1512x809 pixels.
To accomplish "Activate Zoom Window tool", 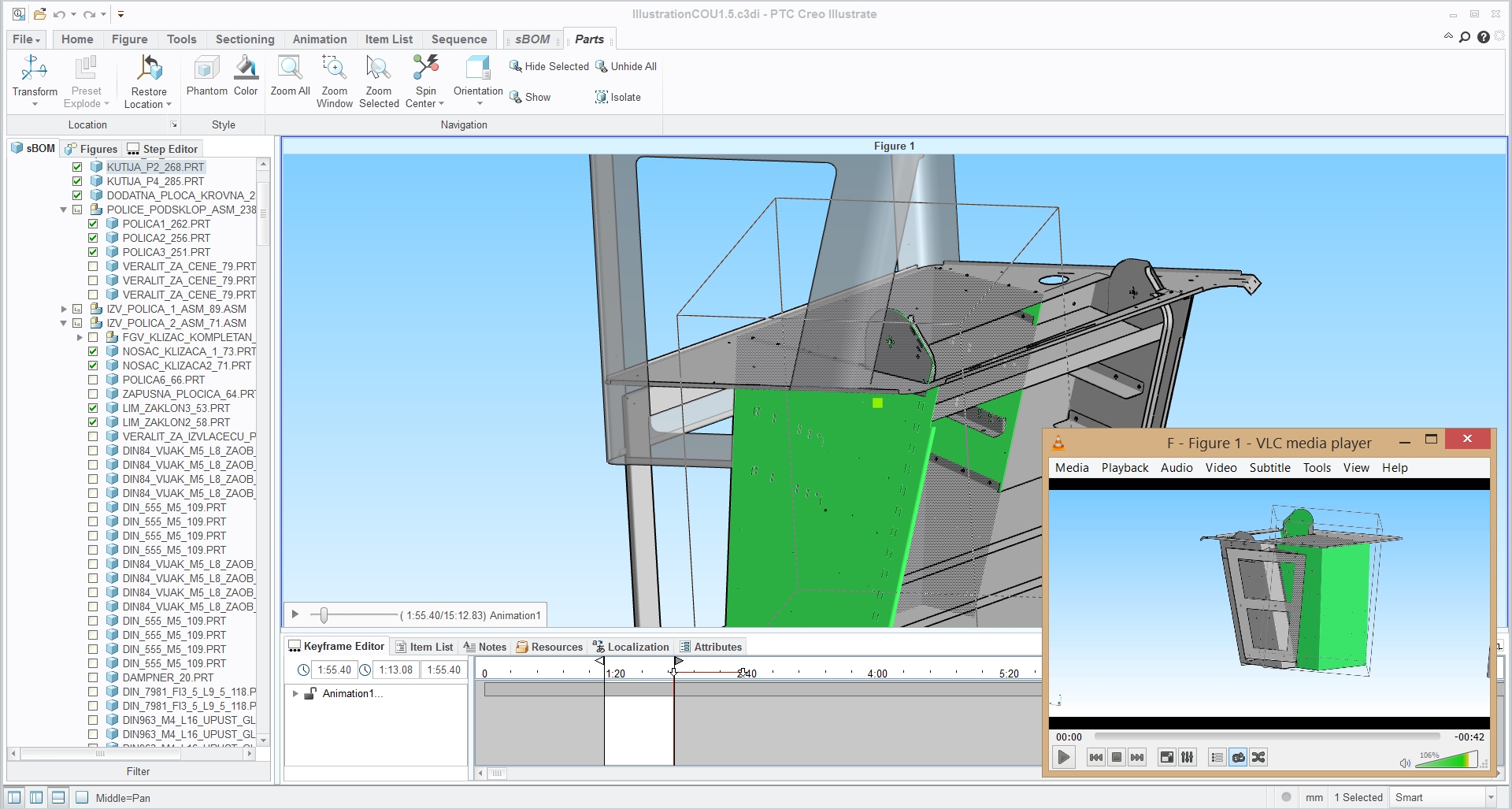I will [335, 81].
